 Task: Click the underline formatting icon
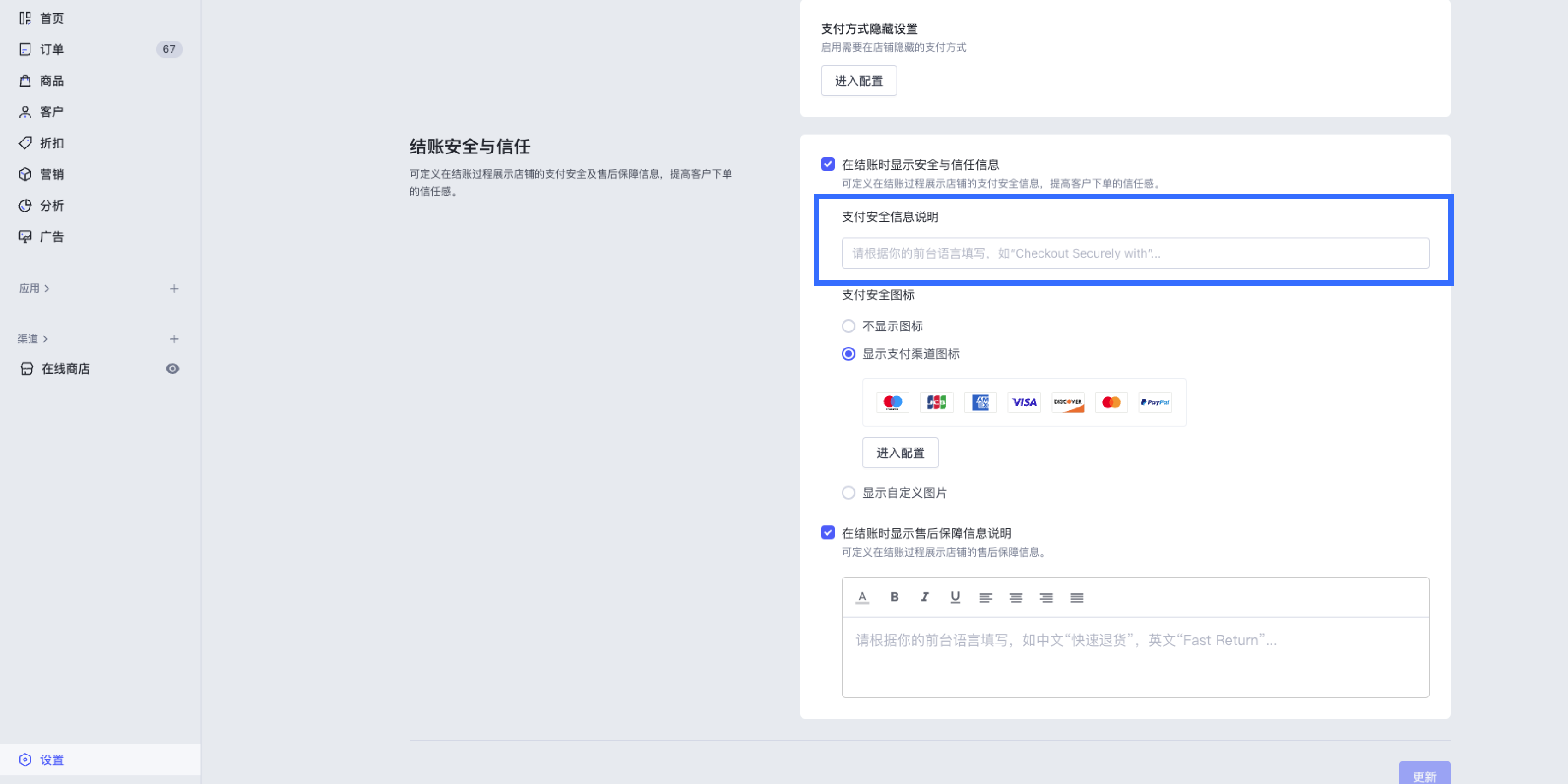955,597
